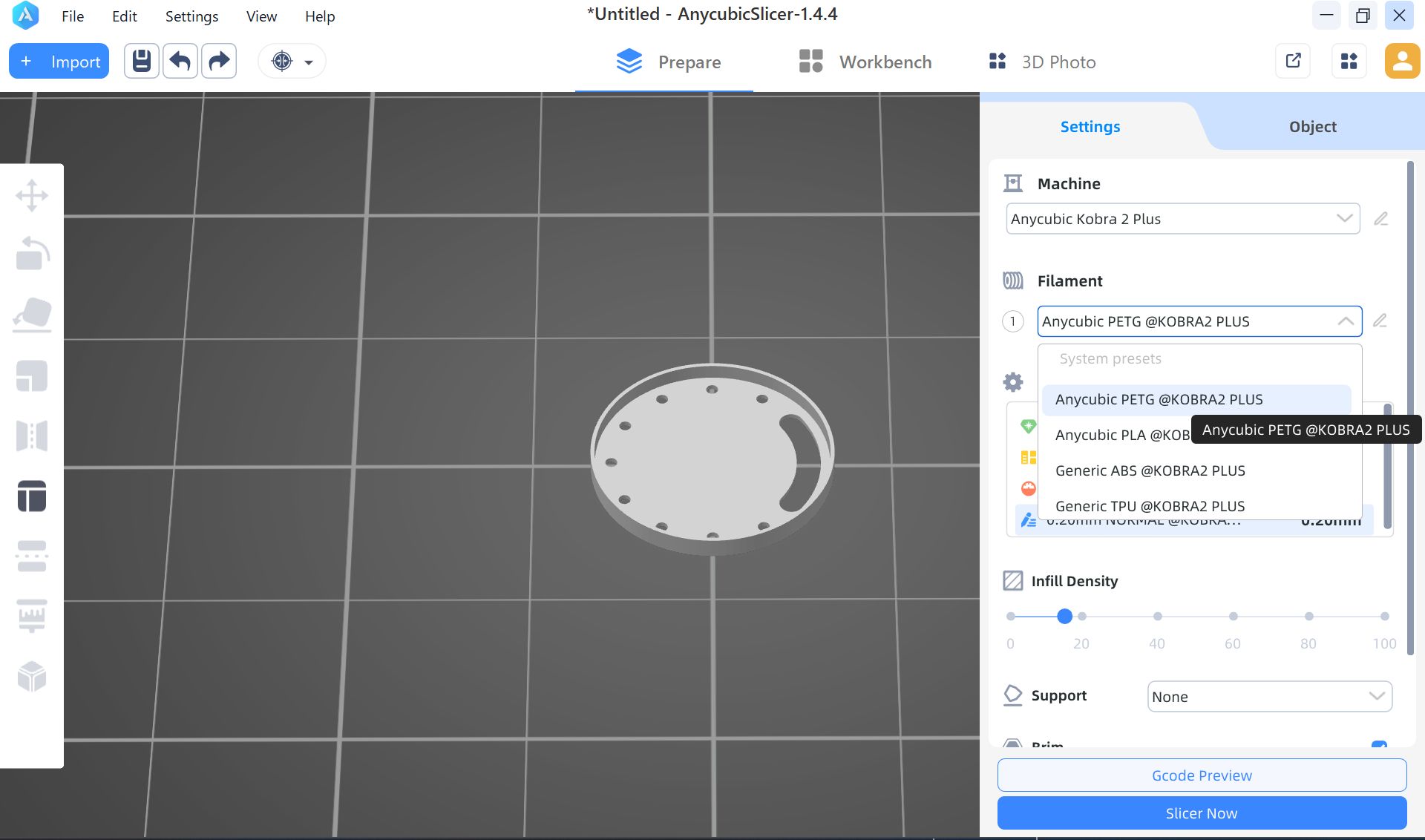
Task: Switch to the Settings panel tab
Action: (x=1090, y=126)
